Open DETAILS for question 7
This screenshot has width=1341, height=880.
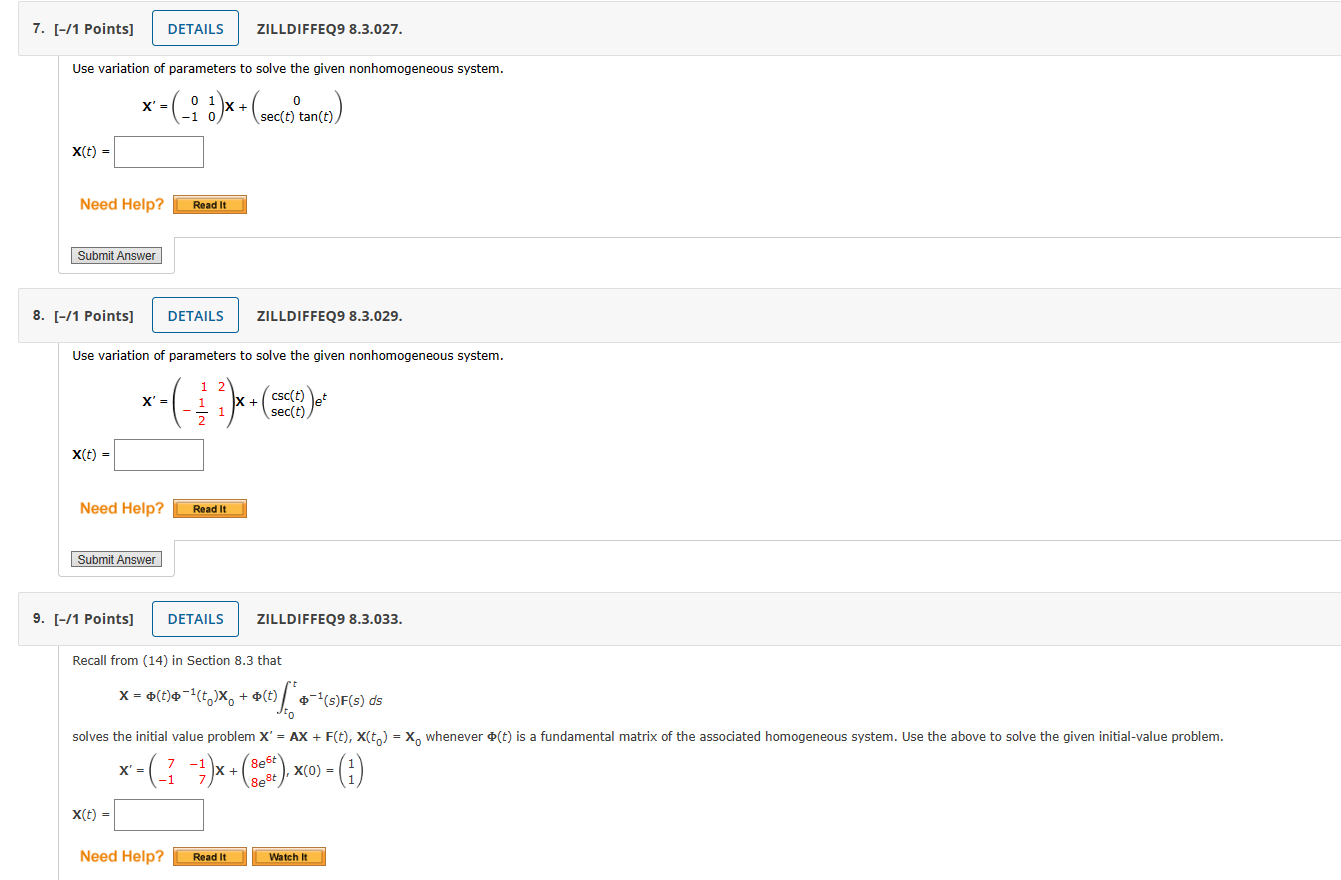click(x=194, y=28)
